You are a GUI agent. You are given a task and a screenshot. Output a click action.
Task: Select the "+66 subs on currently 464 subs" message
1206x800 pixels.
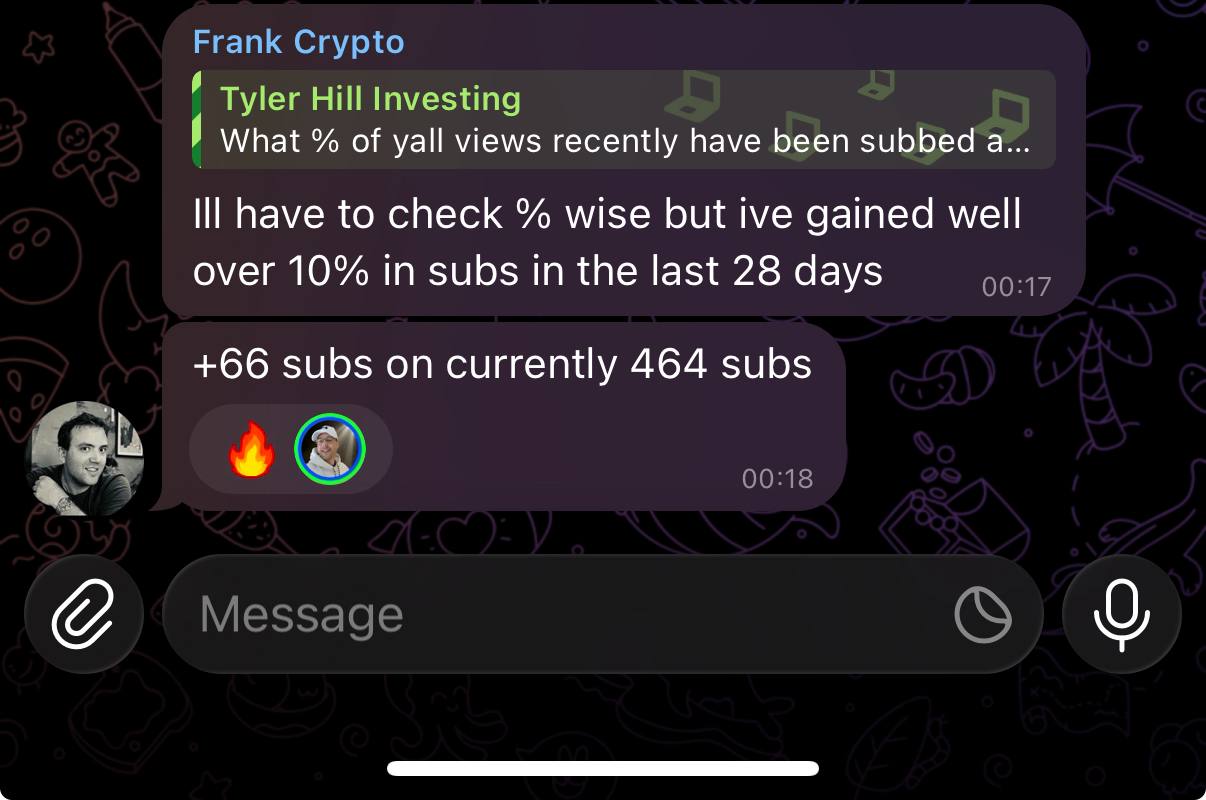click(x=502, y=364)
